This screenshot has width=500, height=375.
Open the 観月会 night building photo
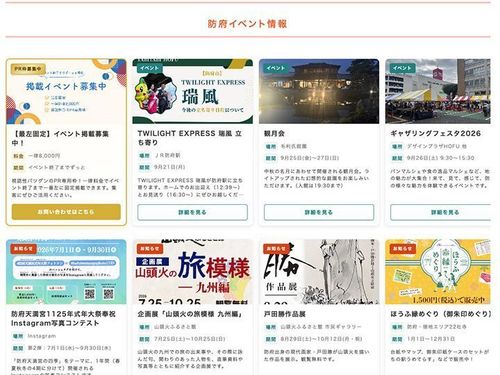tap(319, 92)
